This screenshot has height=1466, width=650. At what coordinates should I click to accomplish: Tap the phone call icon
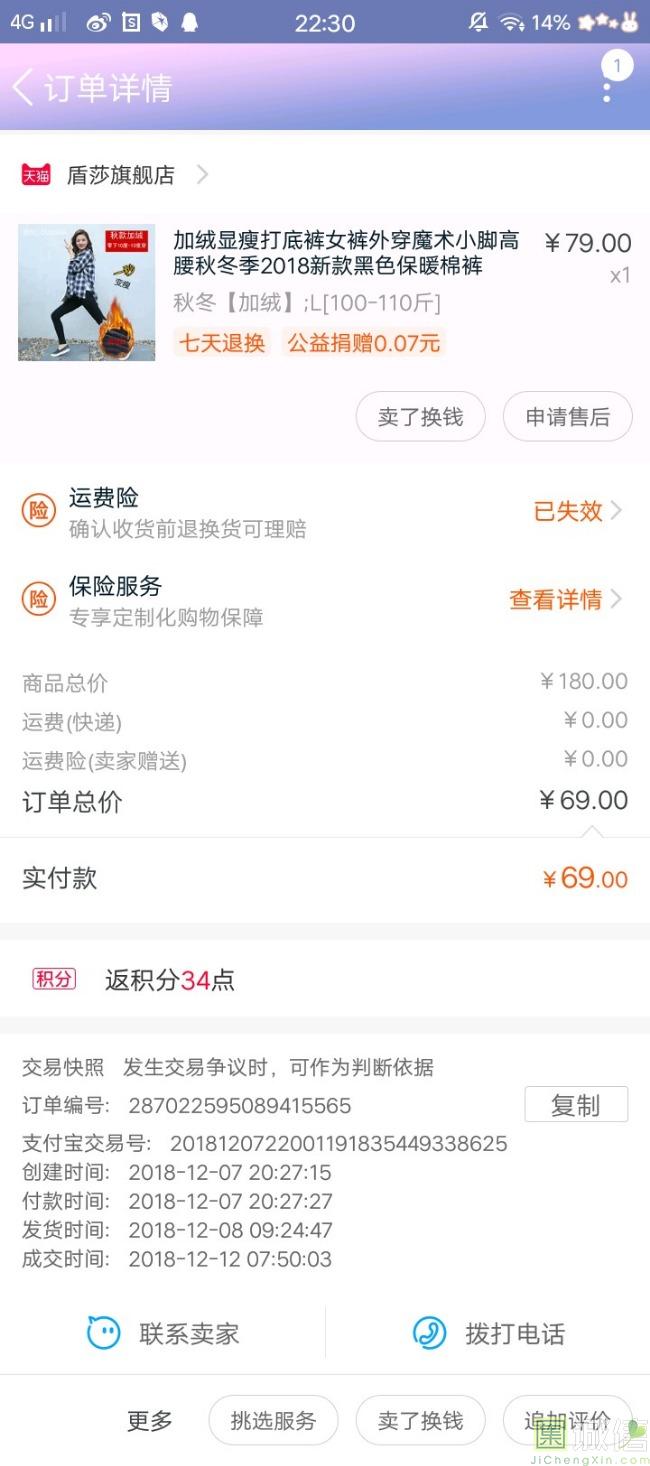430,1333
